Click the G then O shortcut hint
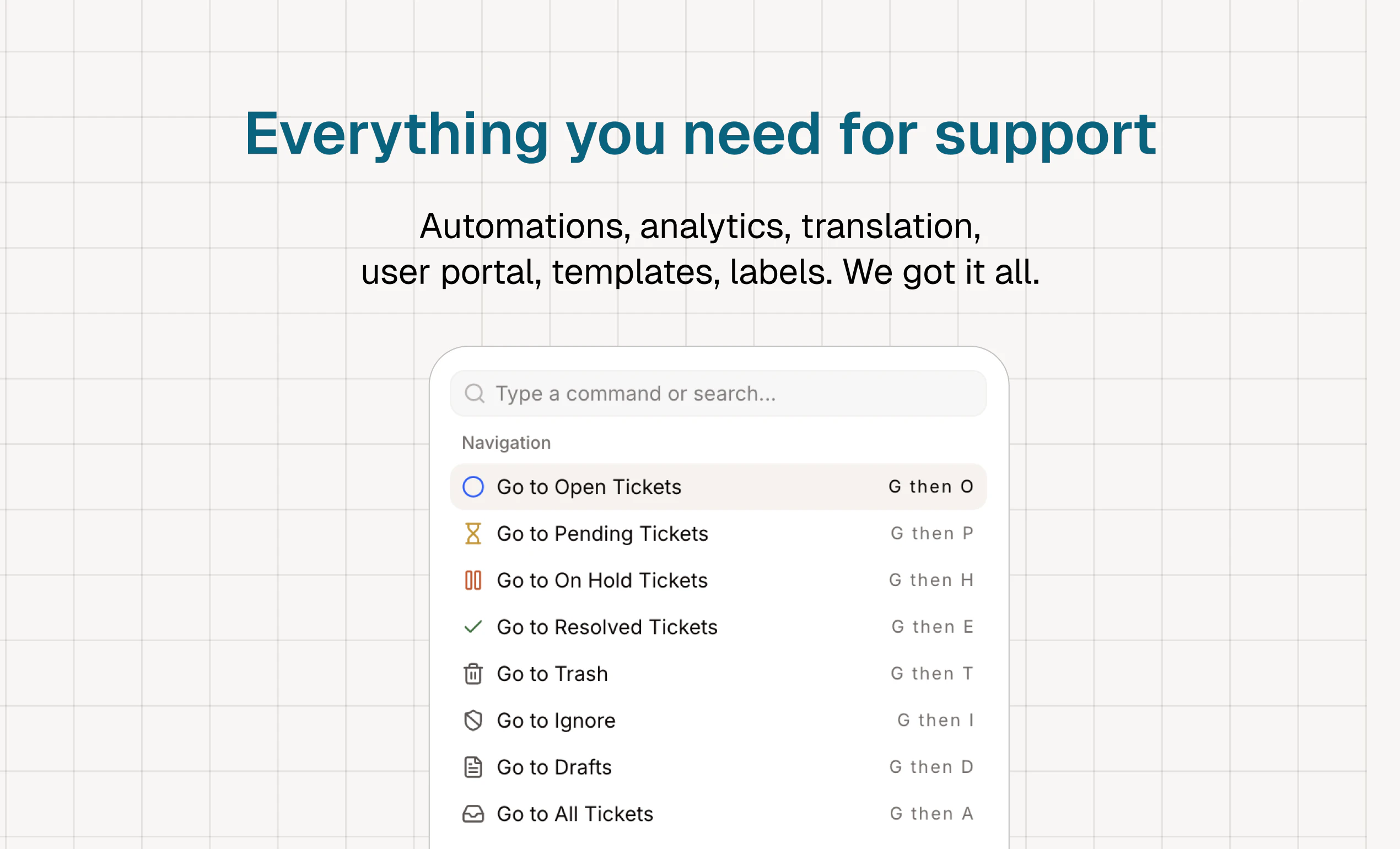 tap(931, 487)
